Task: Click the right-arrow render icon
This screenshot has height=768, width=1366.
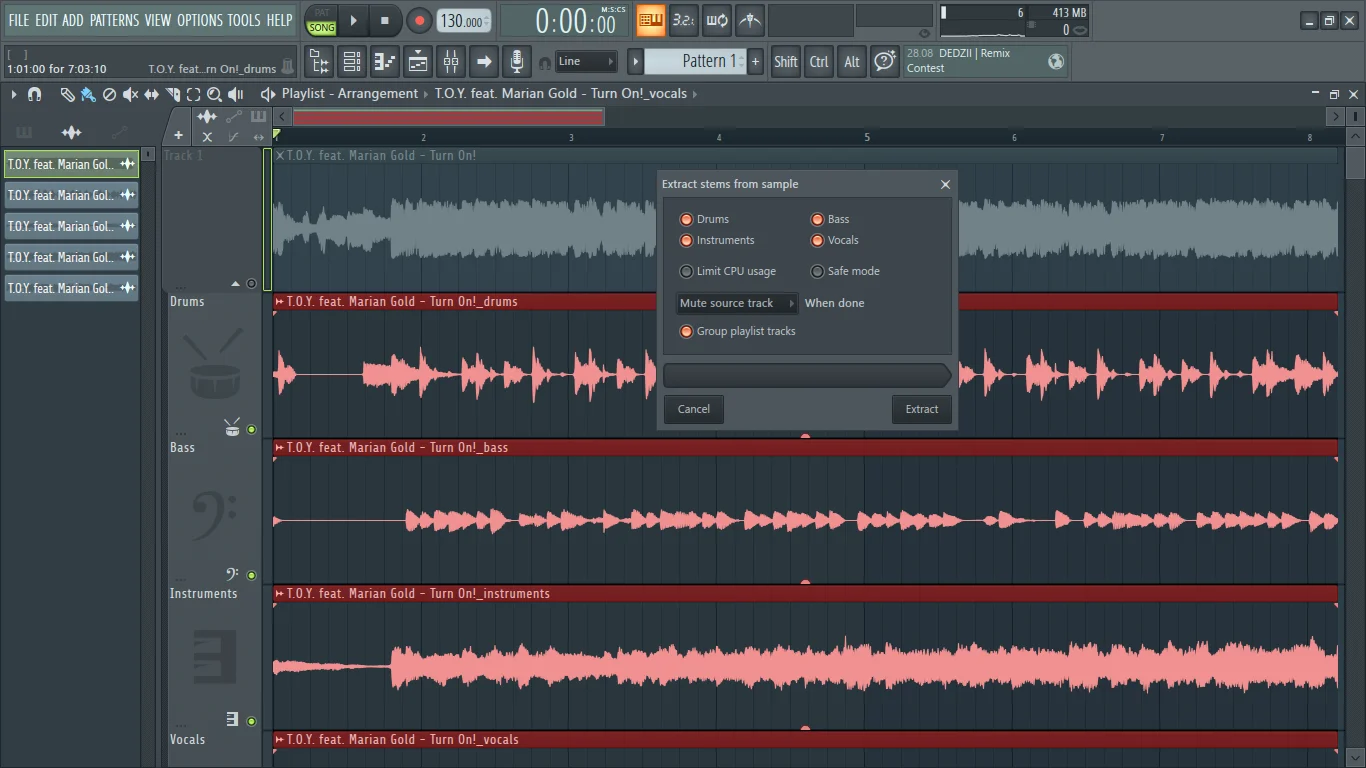Action: pos(484,62)
